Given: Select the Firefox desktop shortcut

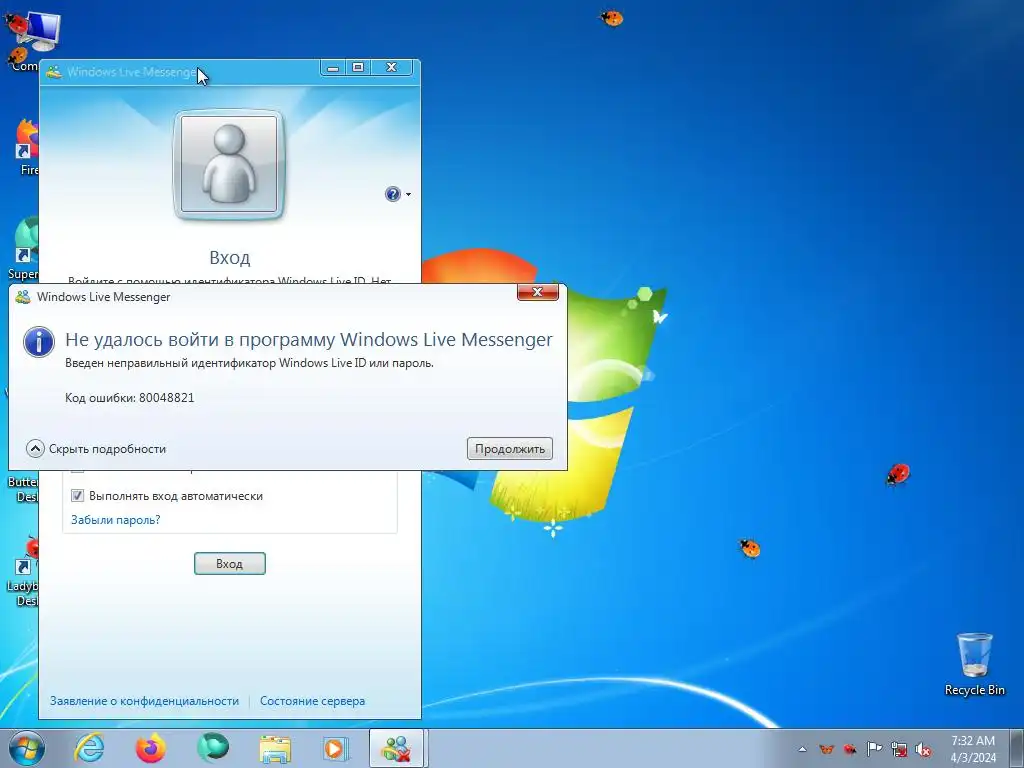Looking at the screenshot, I should (26, 148).
